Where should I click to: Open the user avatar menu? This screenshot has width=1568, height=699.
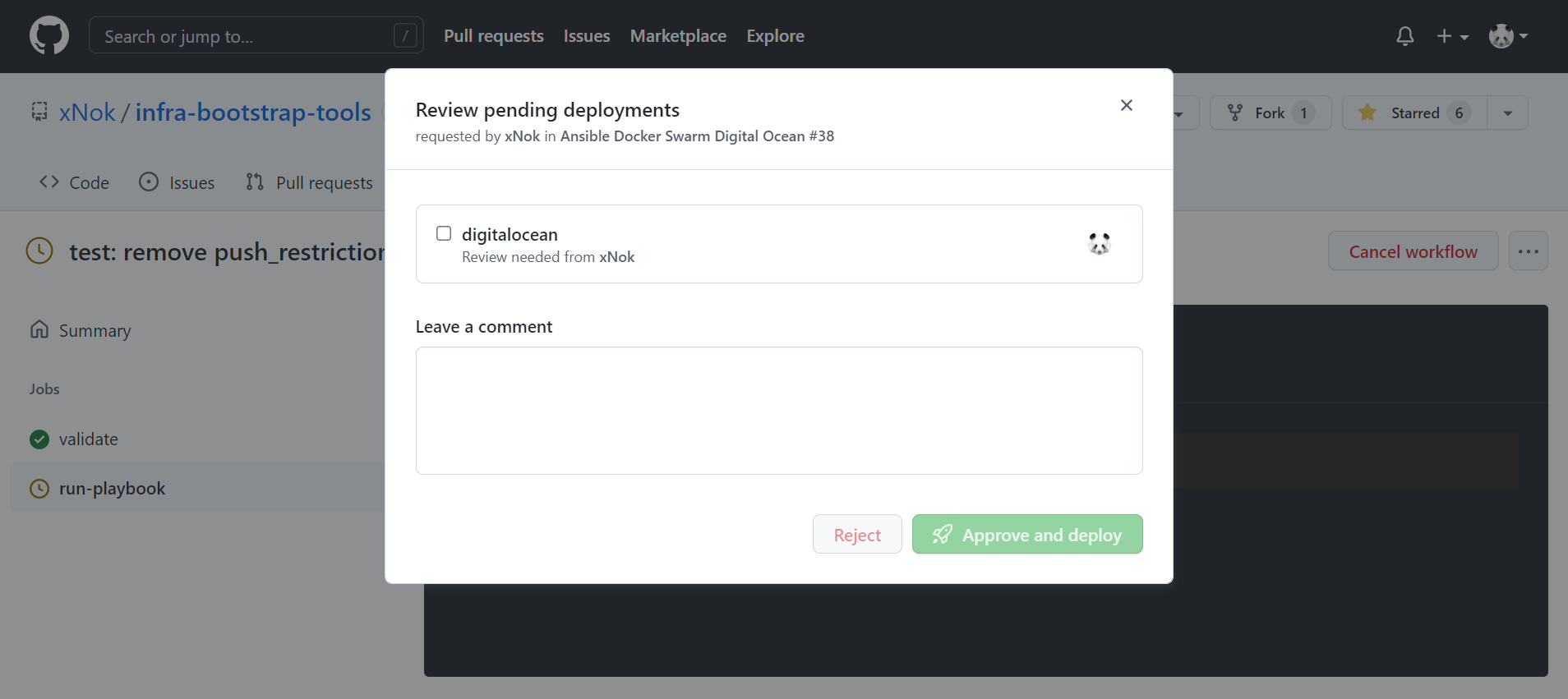pyautogui.click(x=1509, y=36)
